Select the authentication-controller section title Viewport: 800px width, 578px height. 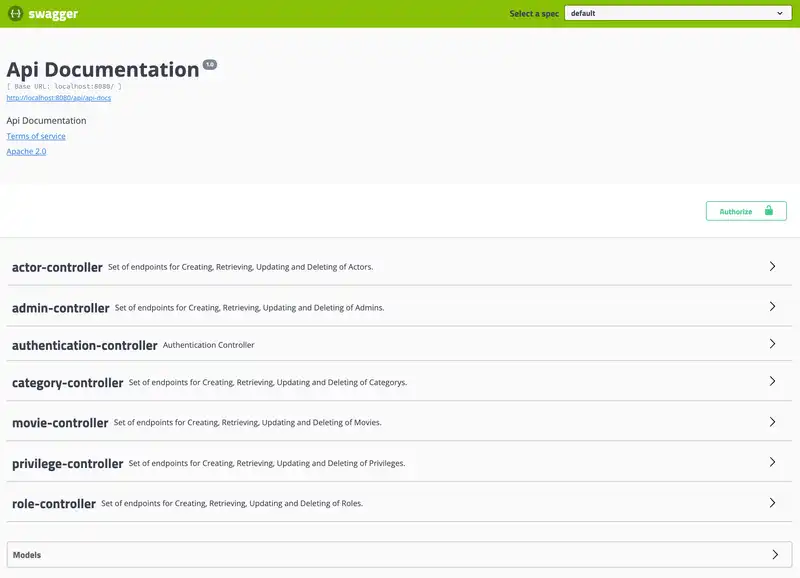(84, 345)
